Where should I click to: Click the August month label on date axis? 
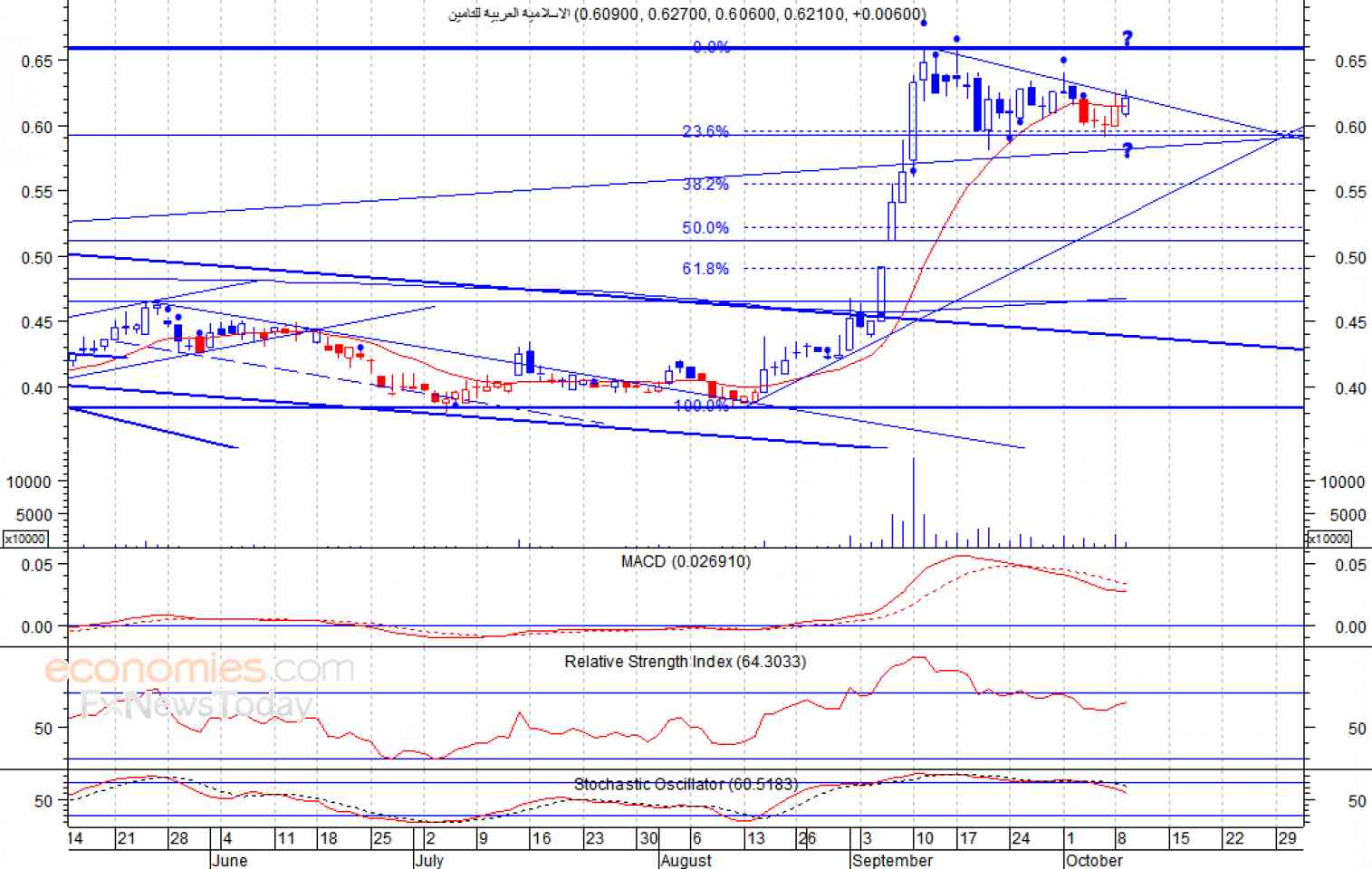point(686,860)
